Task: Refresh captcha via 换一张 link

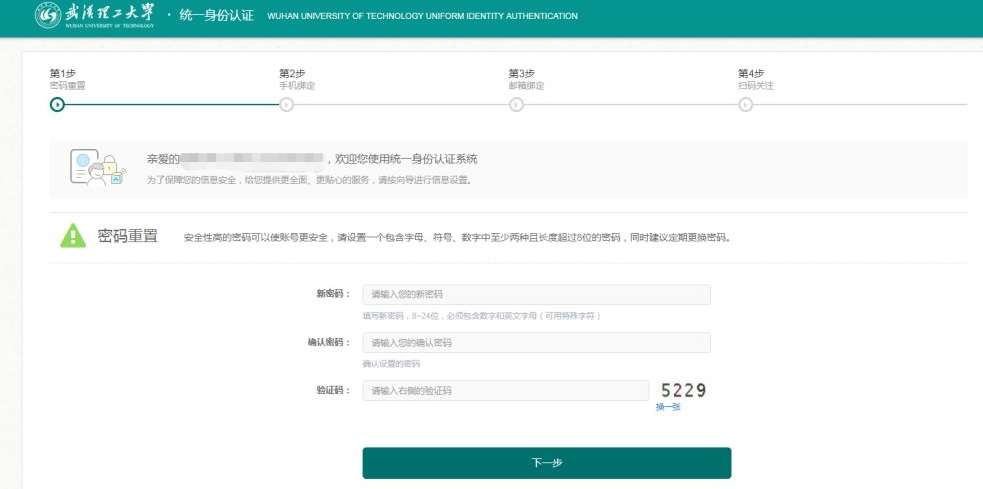Action: [x=668, y=407]
